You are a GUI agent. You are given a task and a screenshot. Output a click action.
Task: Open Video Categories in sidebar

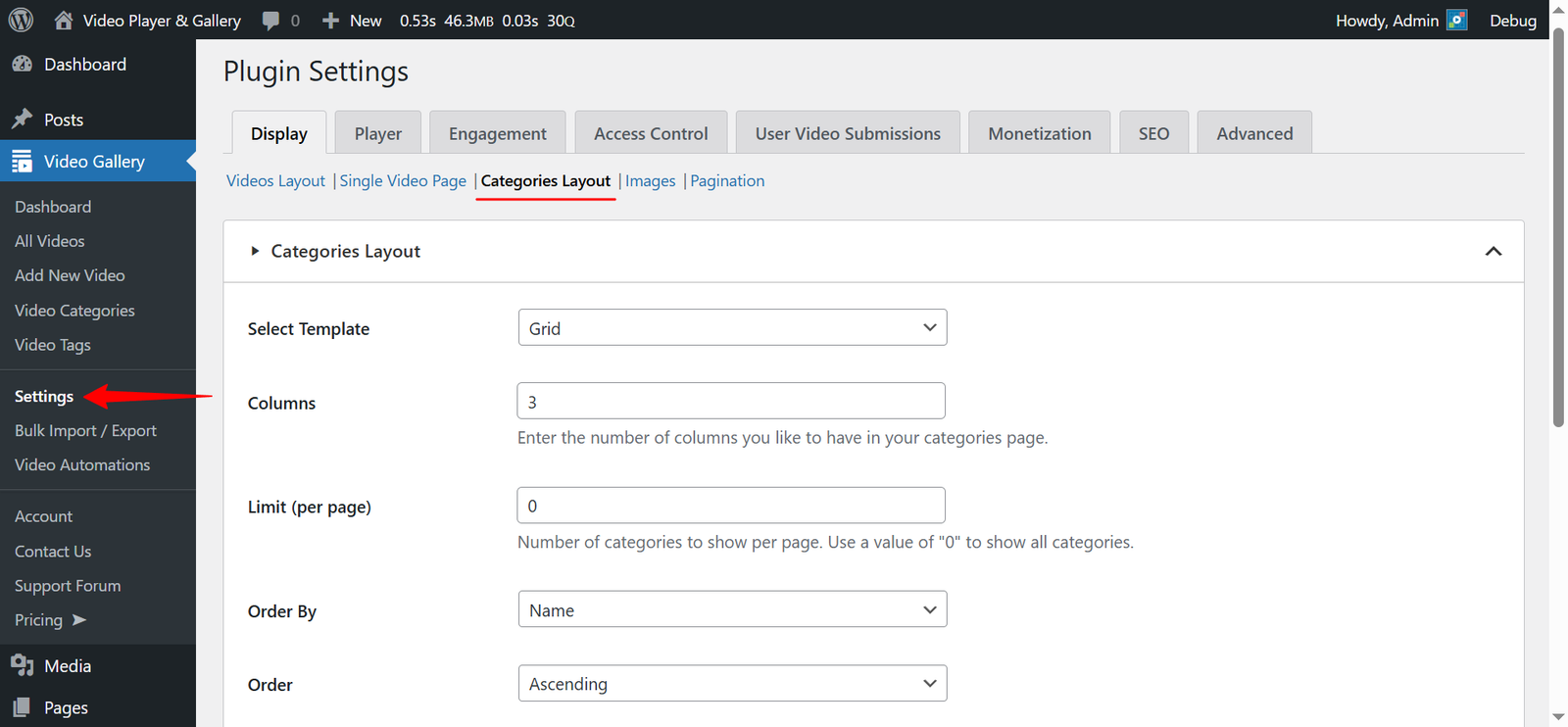pyautogui.click(x=74, y=311)
